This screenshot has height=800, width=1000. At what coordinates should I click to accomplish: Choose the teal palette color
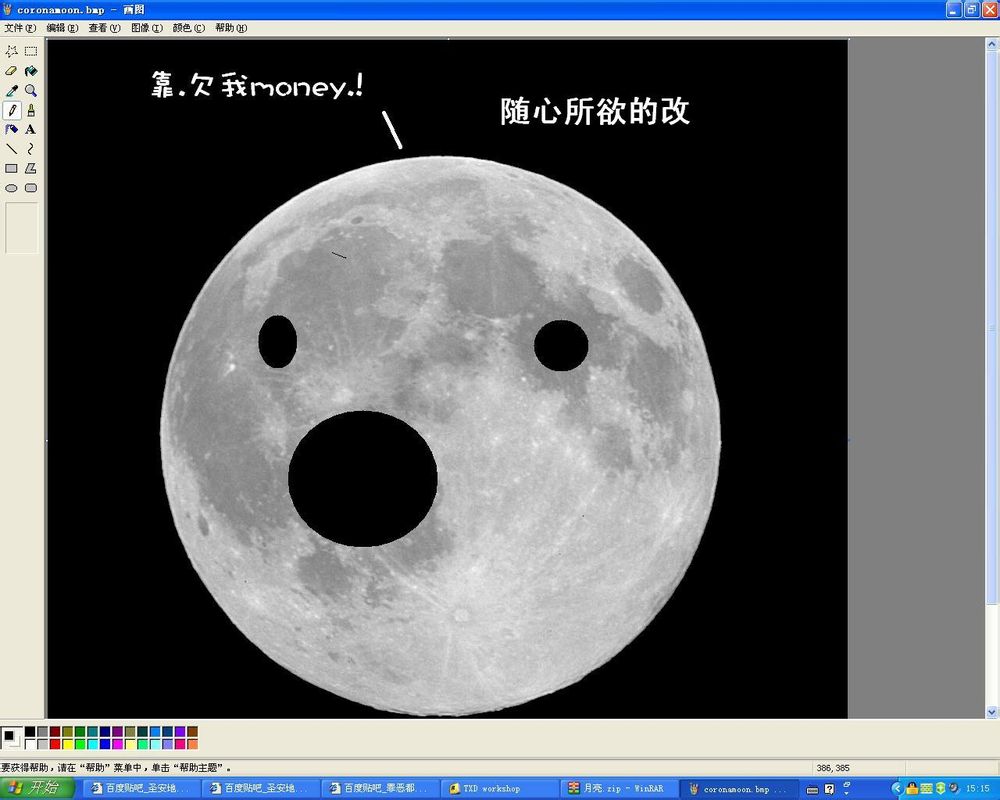tap(92, 732)
